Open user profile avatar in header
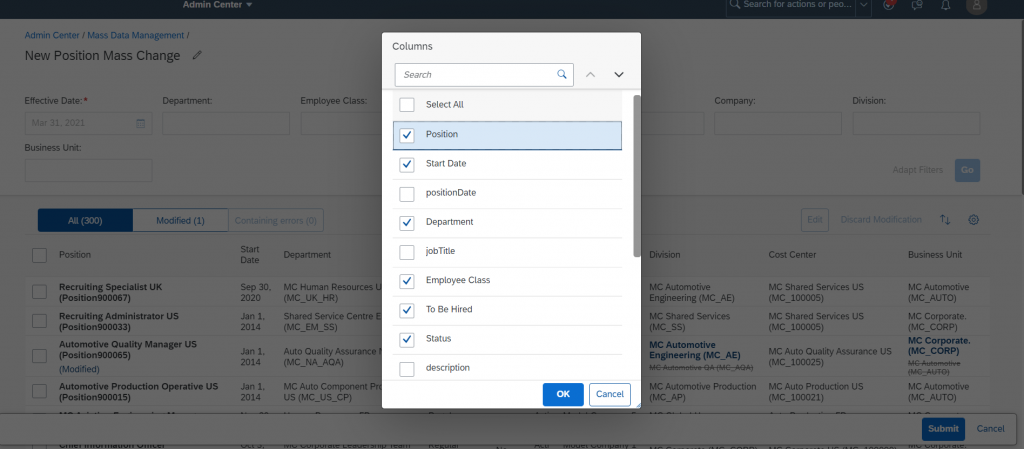1024x449 pixels. (x=976, y=5)
